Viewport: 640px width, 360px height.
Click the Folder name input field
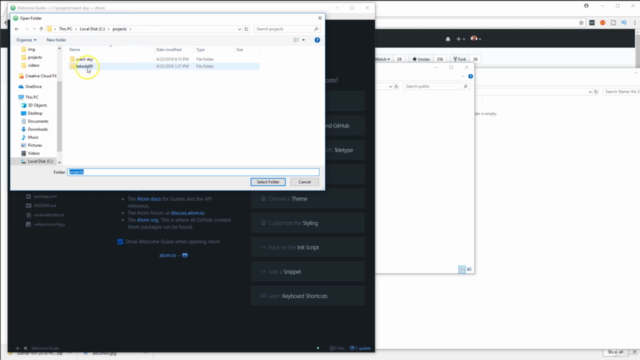point(193,172)
